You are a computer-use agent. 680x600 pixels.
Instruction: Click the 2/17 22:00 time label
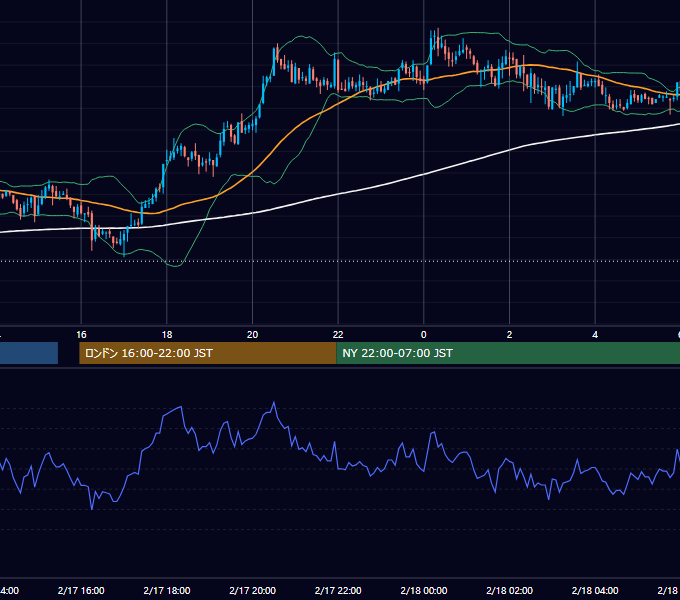click(338, 590)
